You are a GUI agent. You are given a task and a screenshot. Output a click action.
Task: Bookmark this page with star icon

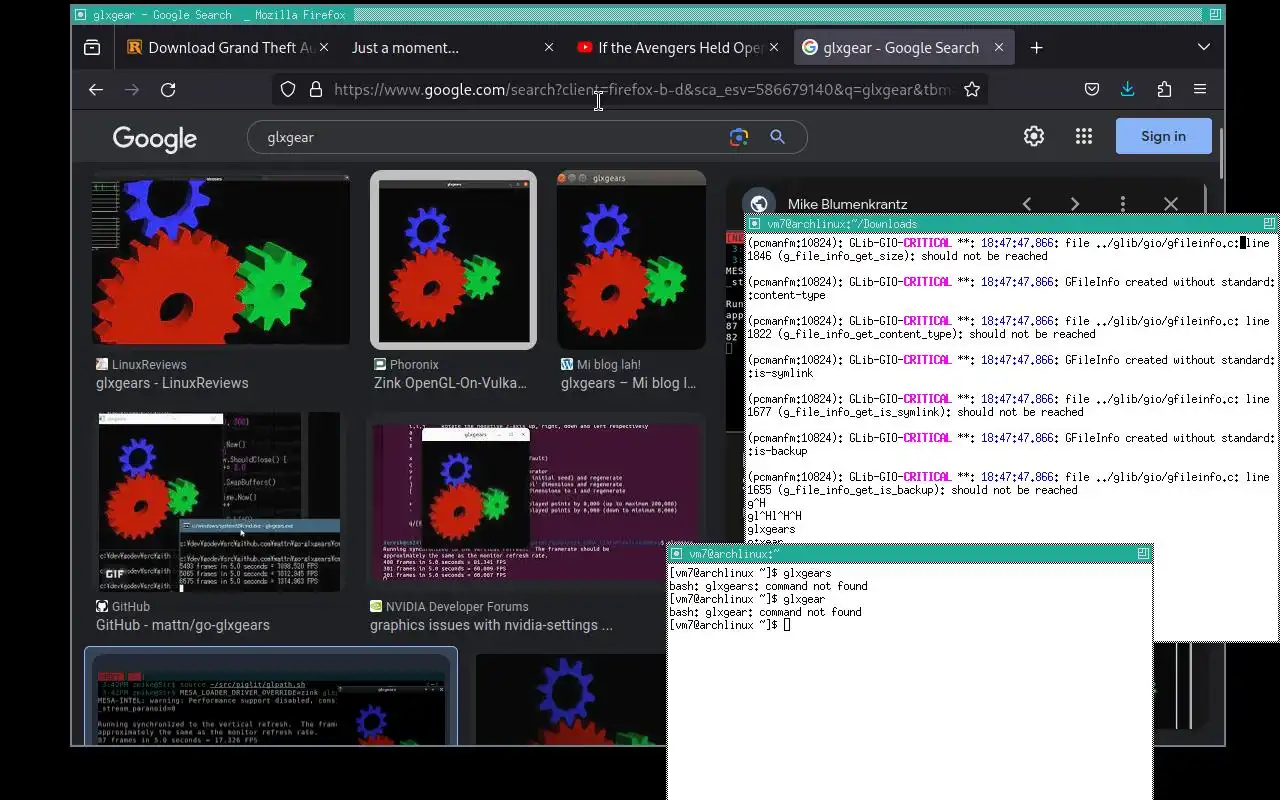click(971, 89)
